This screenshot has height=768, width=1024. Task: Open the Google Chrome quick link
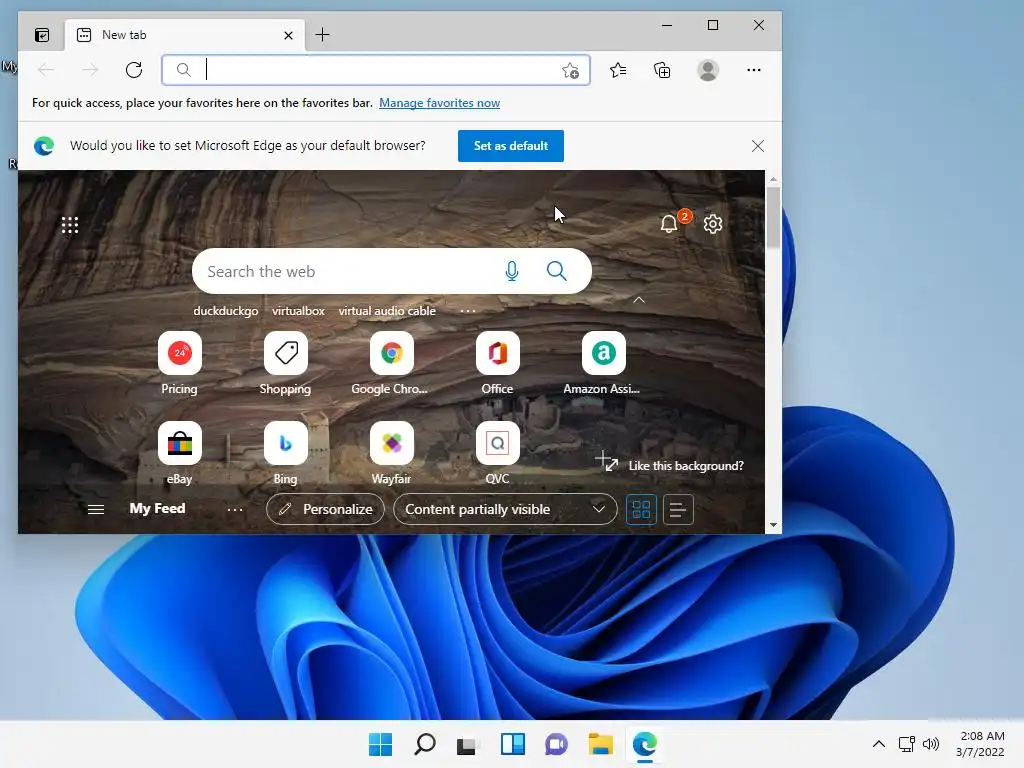(x=391, y=363)
